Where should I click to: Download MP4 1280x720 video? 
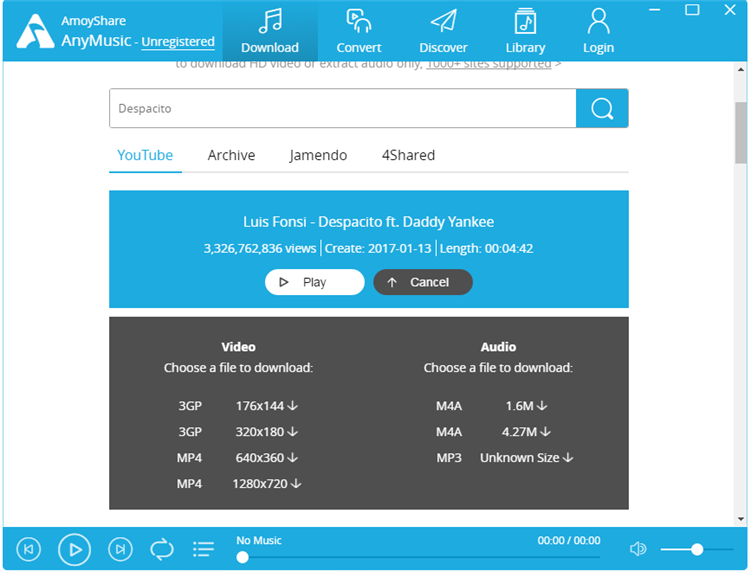(267, 483)
